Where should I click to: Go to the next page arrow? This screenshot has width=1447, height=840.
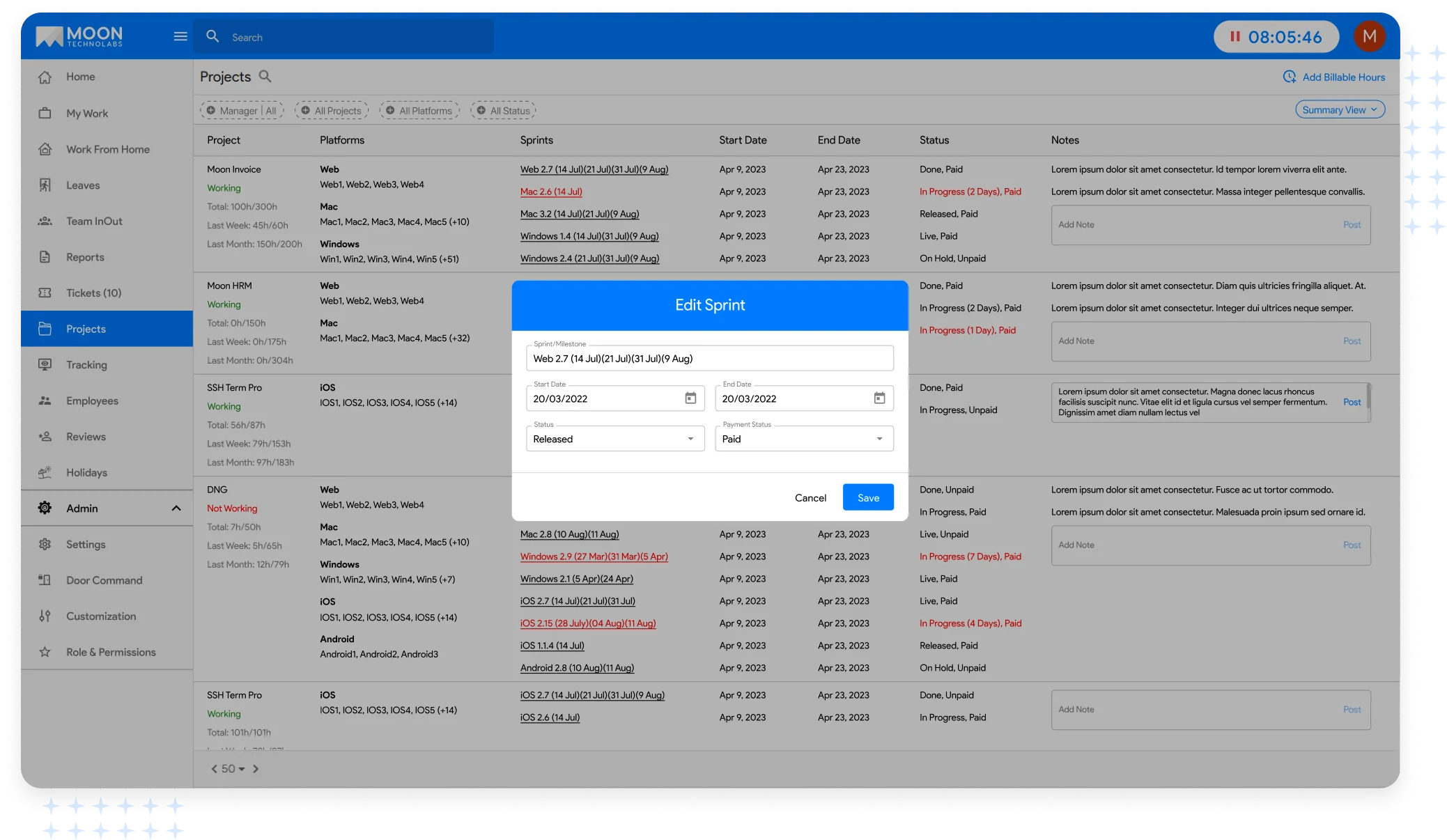tap(256, 769)
